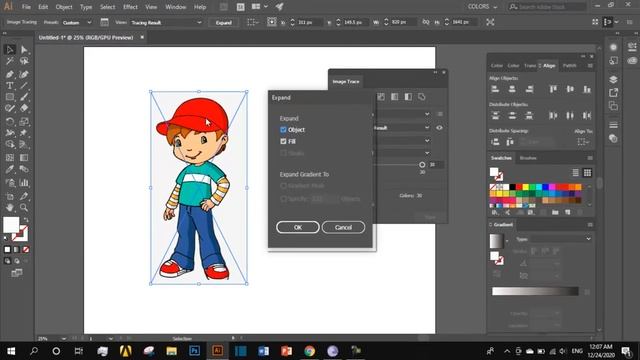Click the W width input field
Screen dimensions: 640x360
(403, 22)
